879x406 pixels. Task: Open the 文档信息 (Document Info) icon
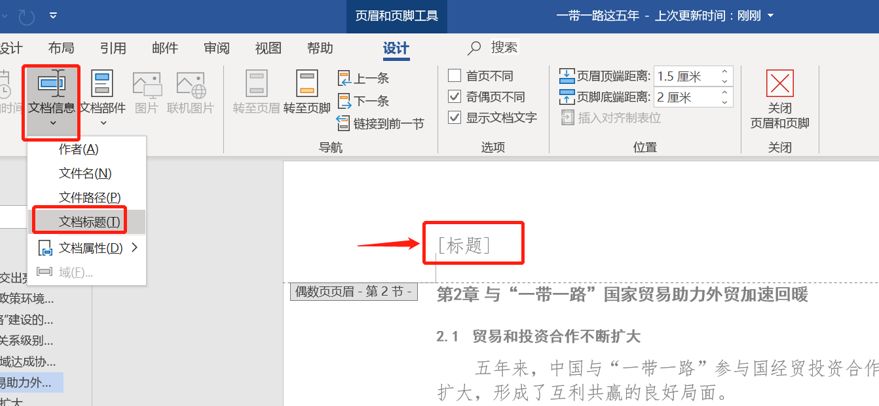(x=51, y=83)
